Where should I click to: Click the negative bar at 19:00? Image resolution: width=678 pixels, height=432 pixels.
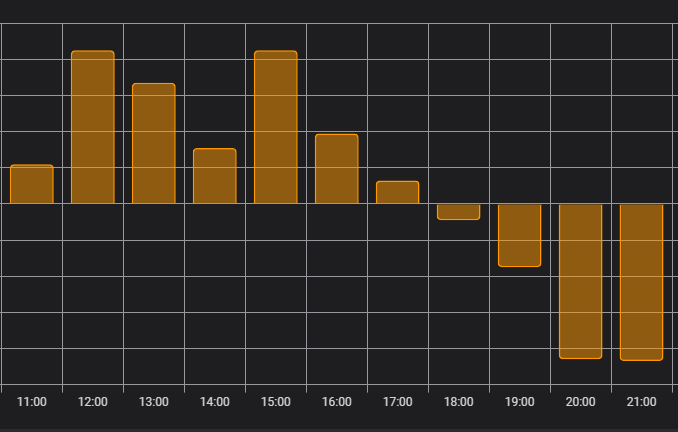520,235
